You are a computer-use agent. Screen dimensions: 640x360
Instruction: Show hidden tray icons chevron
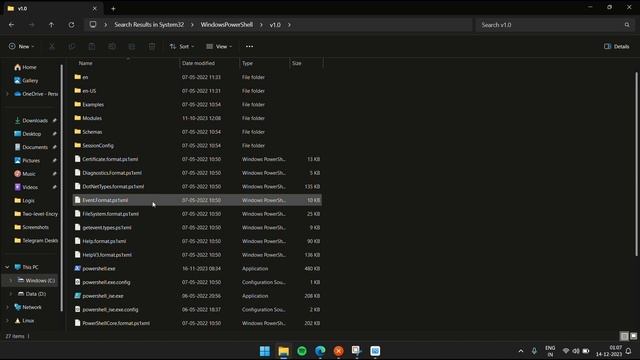pyautogui.click(x=521, y=351)
